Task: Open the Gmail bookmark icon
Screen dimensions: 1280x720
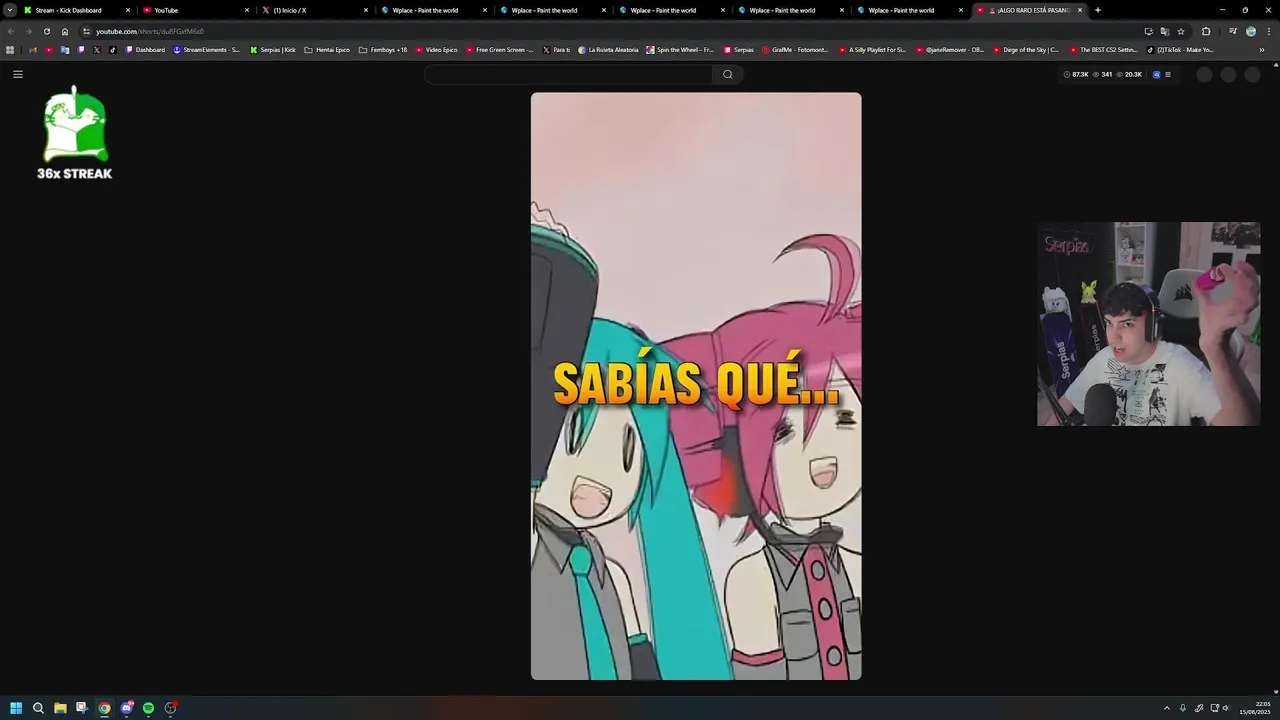Action: tap(33, 49)
